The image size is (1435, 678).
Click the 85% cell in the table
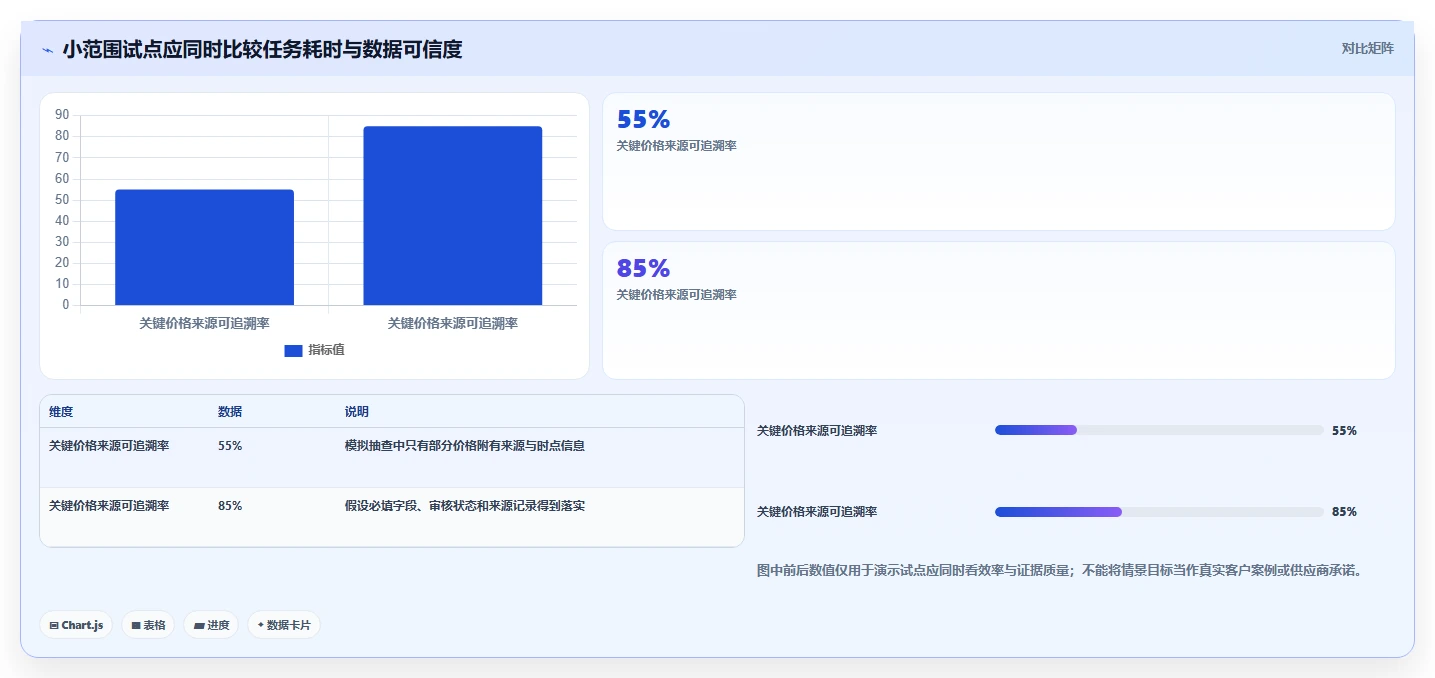coord(230,506)
